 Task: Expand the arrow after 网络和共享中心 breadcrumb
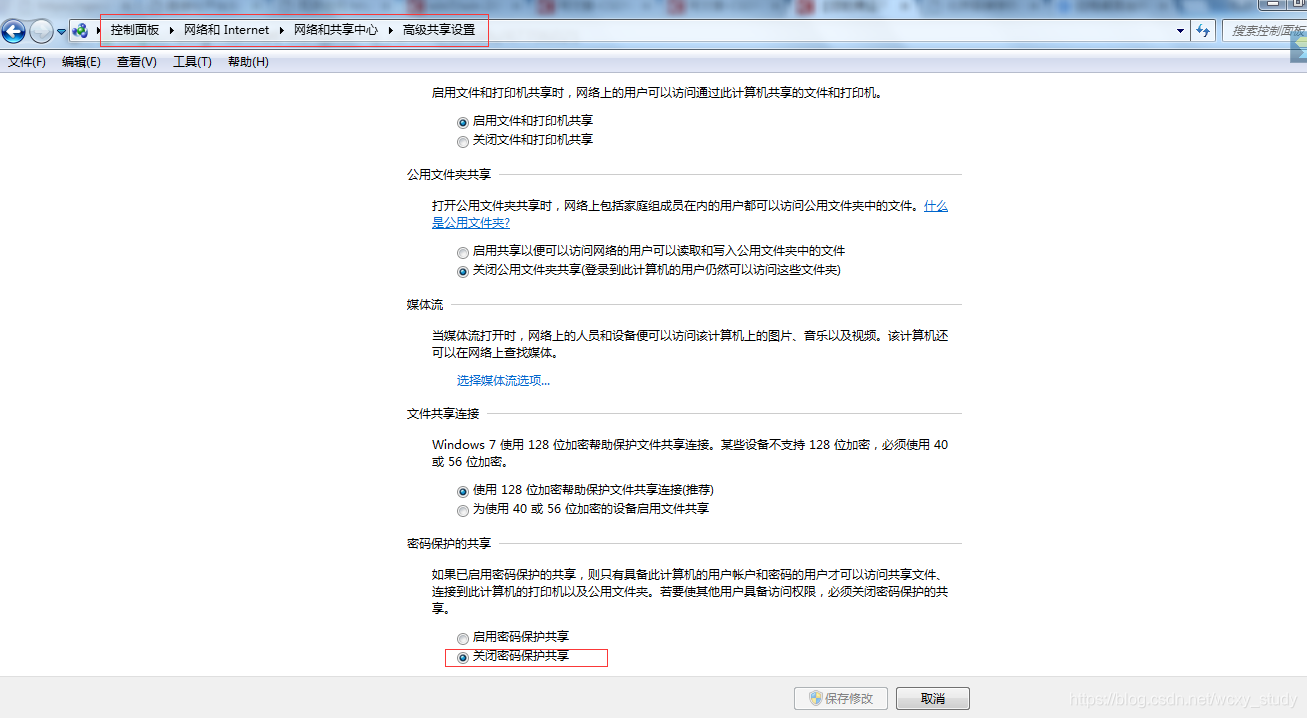point(391,30)
